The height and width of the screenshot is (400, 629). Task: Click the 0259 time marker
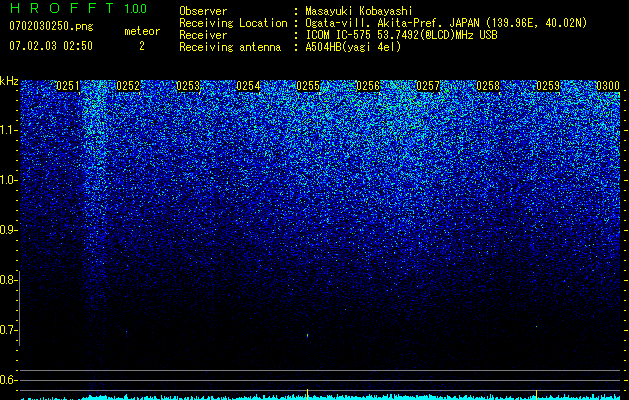(548, 86)
